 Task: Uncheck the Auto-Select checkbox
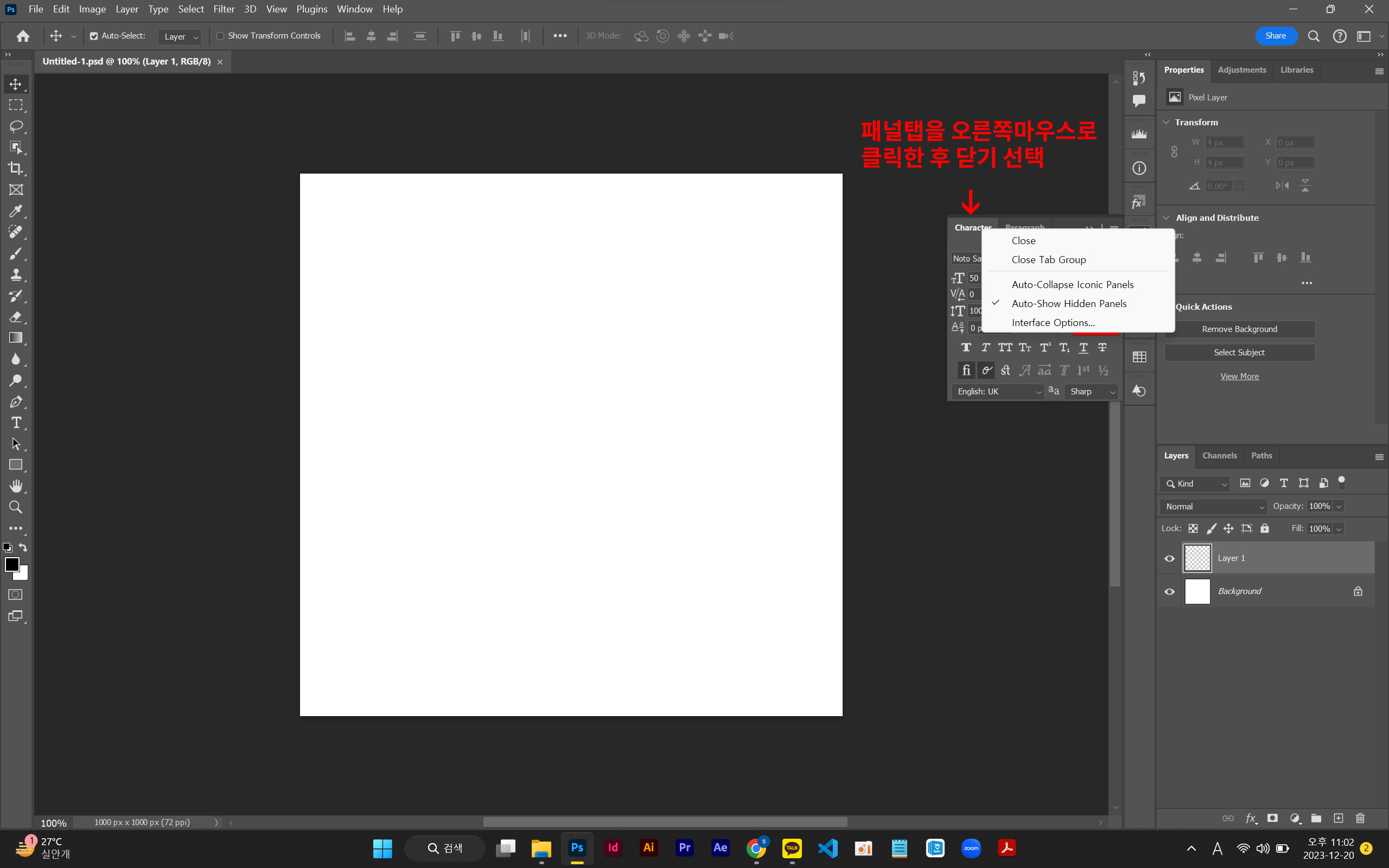[x=94, y=36]
